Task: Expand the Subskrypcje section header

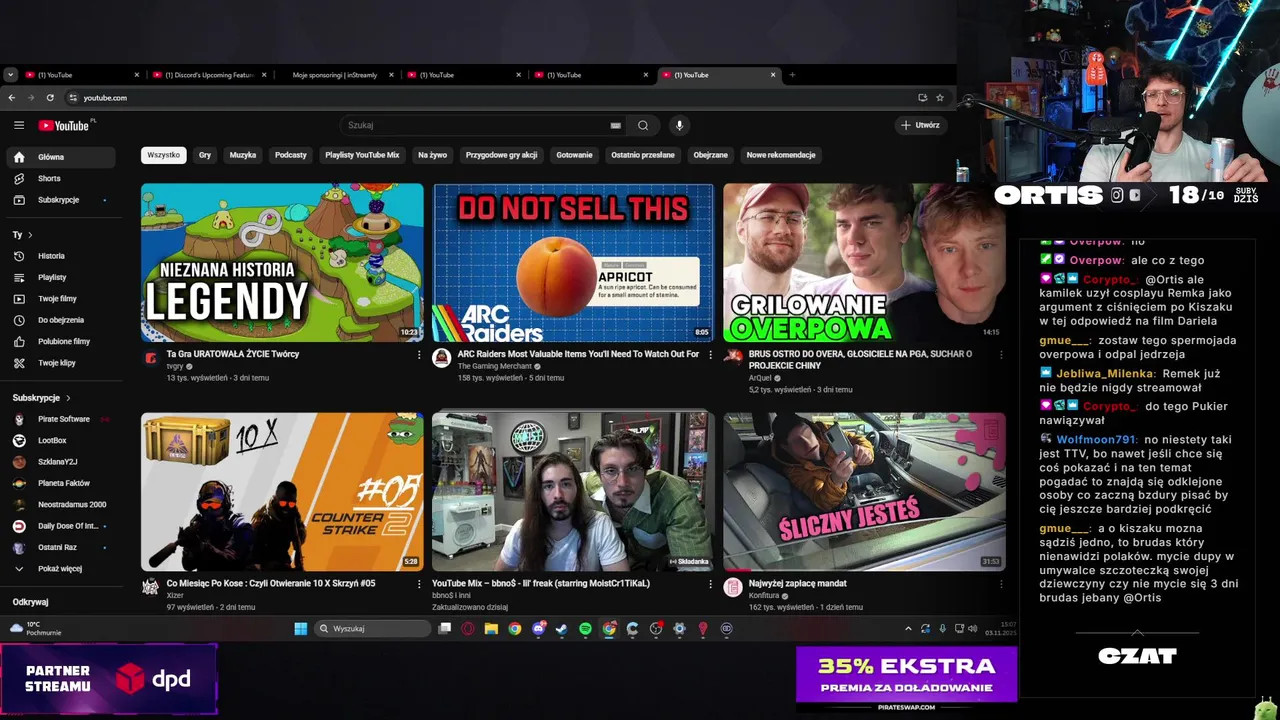Action: tap(41, 398)
